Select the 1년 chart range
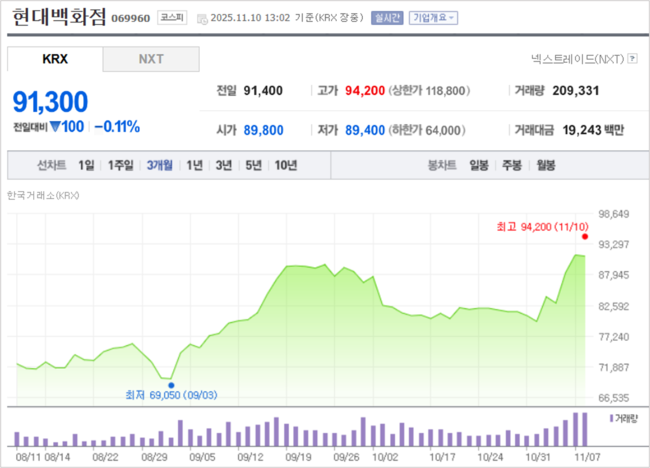 [195, 165]
